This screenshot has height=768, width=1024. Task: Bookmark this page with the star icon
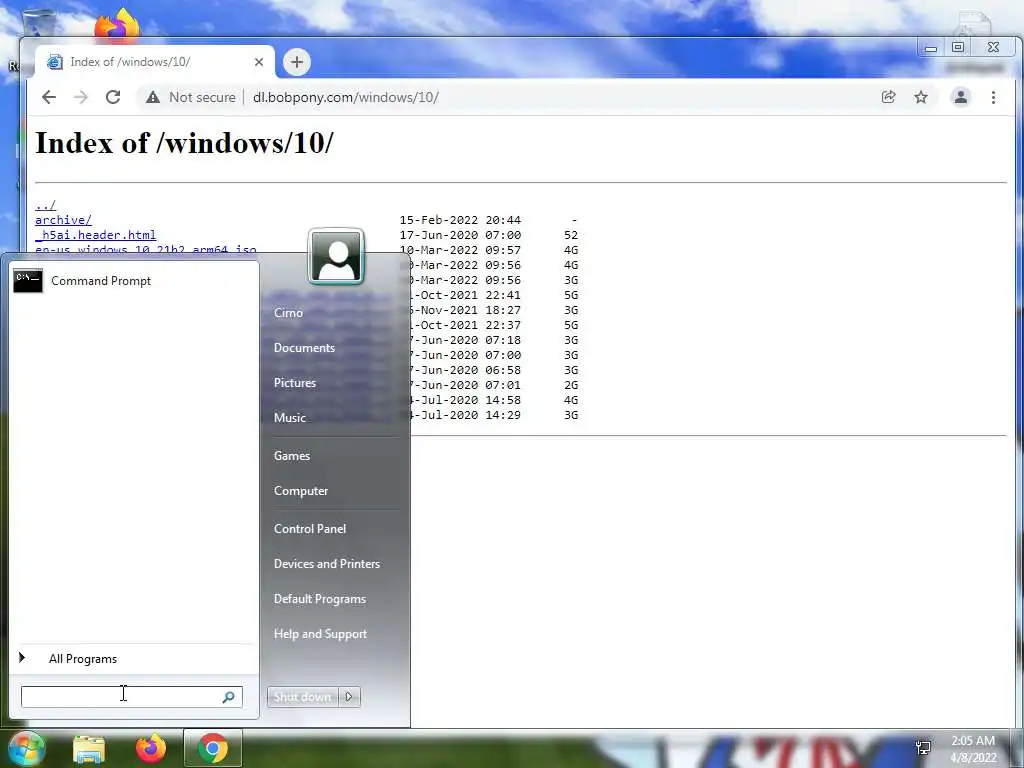tap(921, 97)
